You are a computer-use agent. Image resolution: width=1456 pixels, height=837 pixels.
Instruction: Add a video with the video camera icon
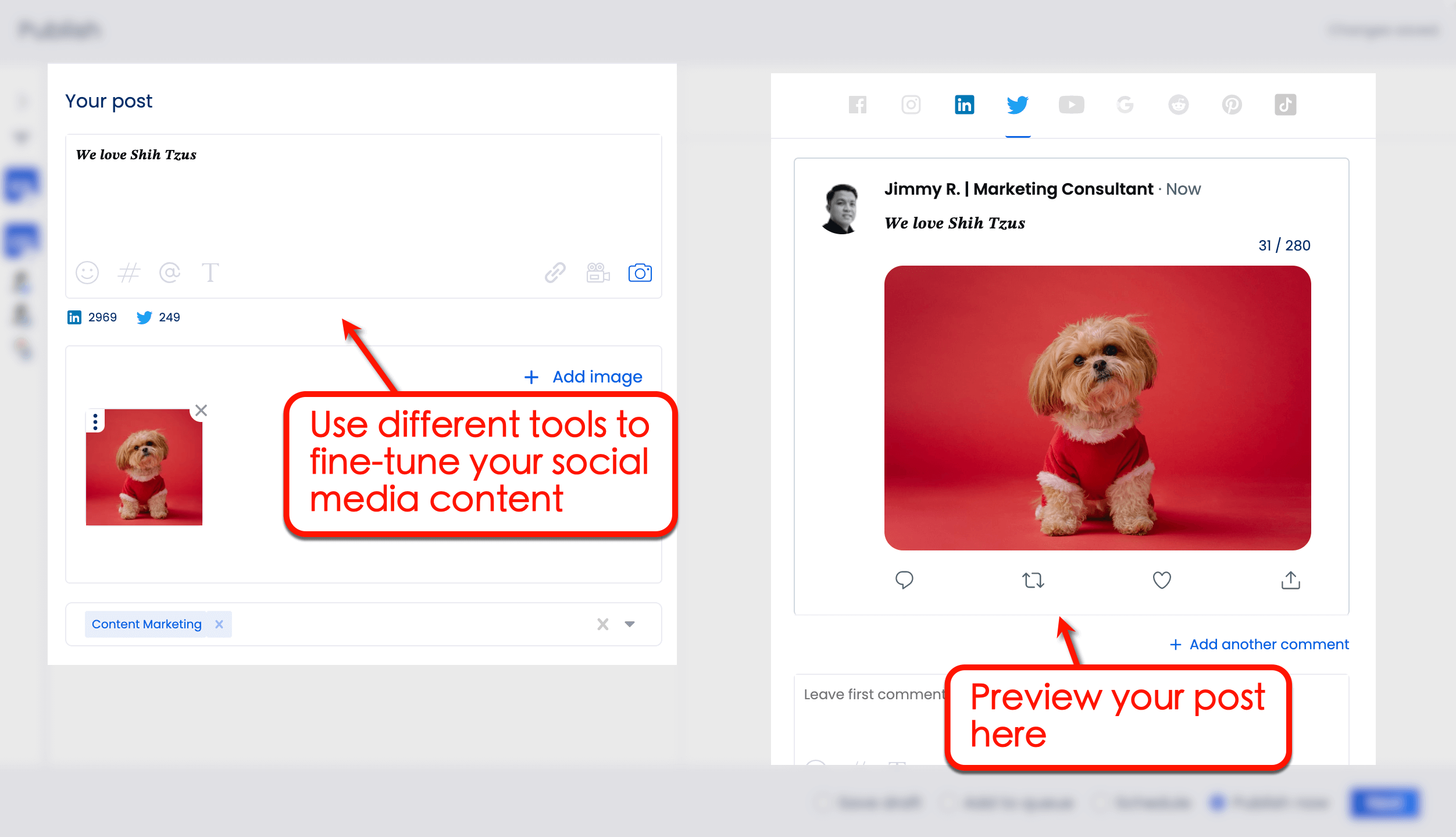(598, 273)
